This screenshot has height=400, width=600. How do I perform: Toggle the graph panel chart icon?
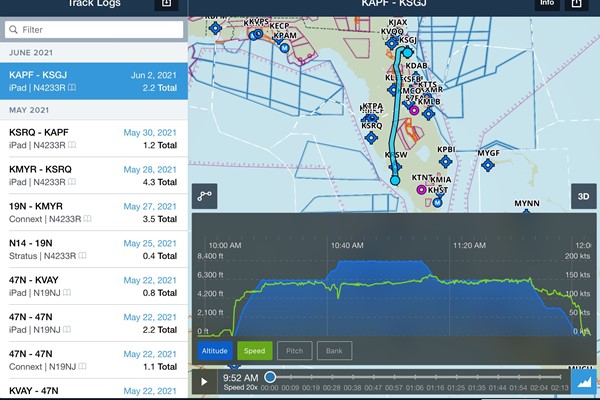583,381
